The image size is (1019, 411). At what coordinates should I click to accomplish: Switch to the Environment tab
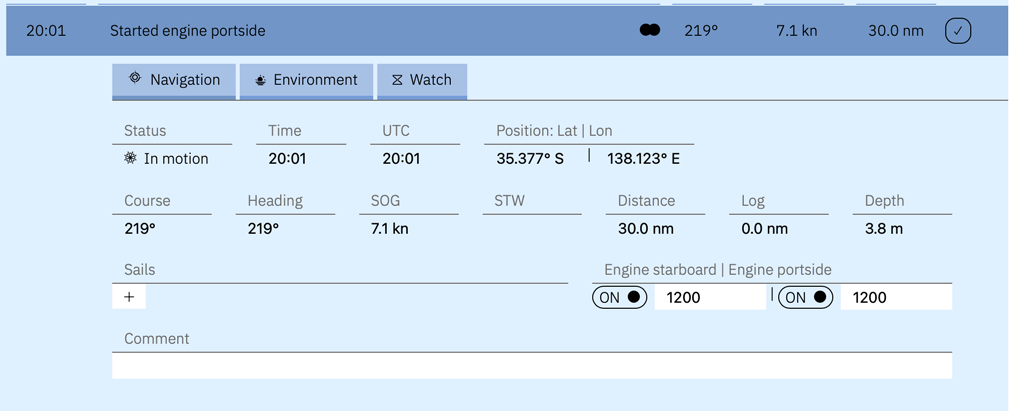tap(306, 80)
